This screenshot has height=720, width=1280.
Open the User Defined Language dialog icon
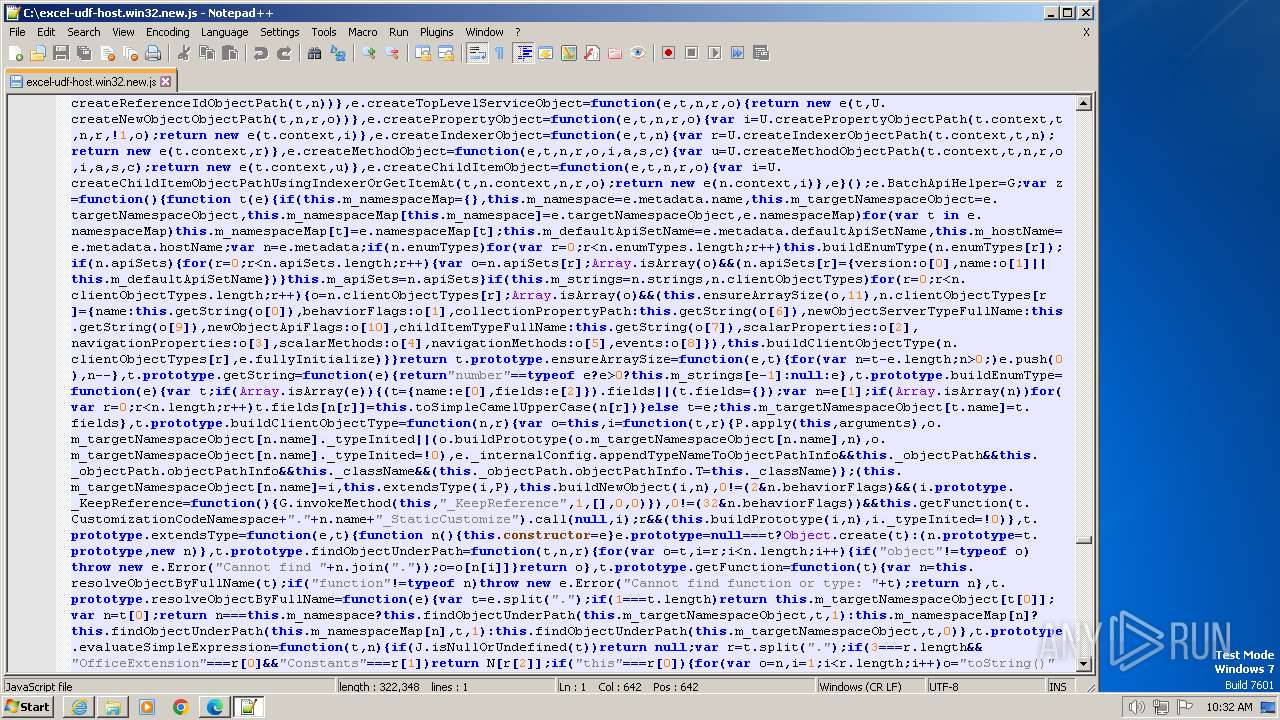(x=546, y=53)
